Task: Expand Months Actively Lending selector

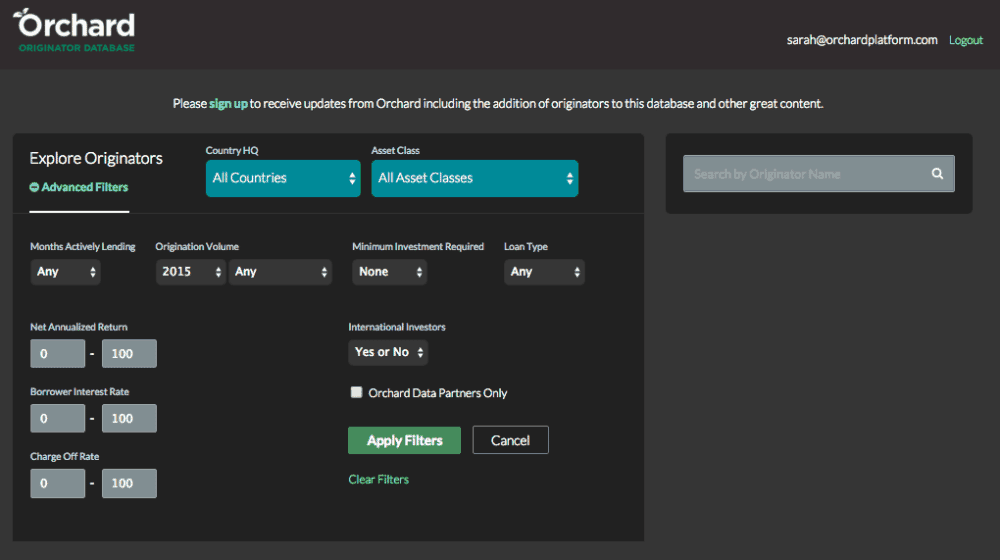Action: [65, 272]
